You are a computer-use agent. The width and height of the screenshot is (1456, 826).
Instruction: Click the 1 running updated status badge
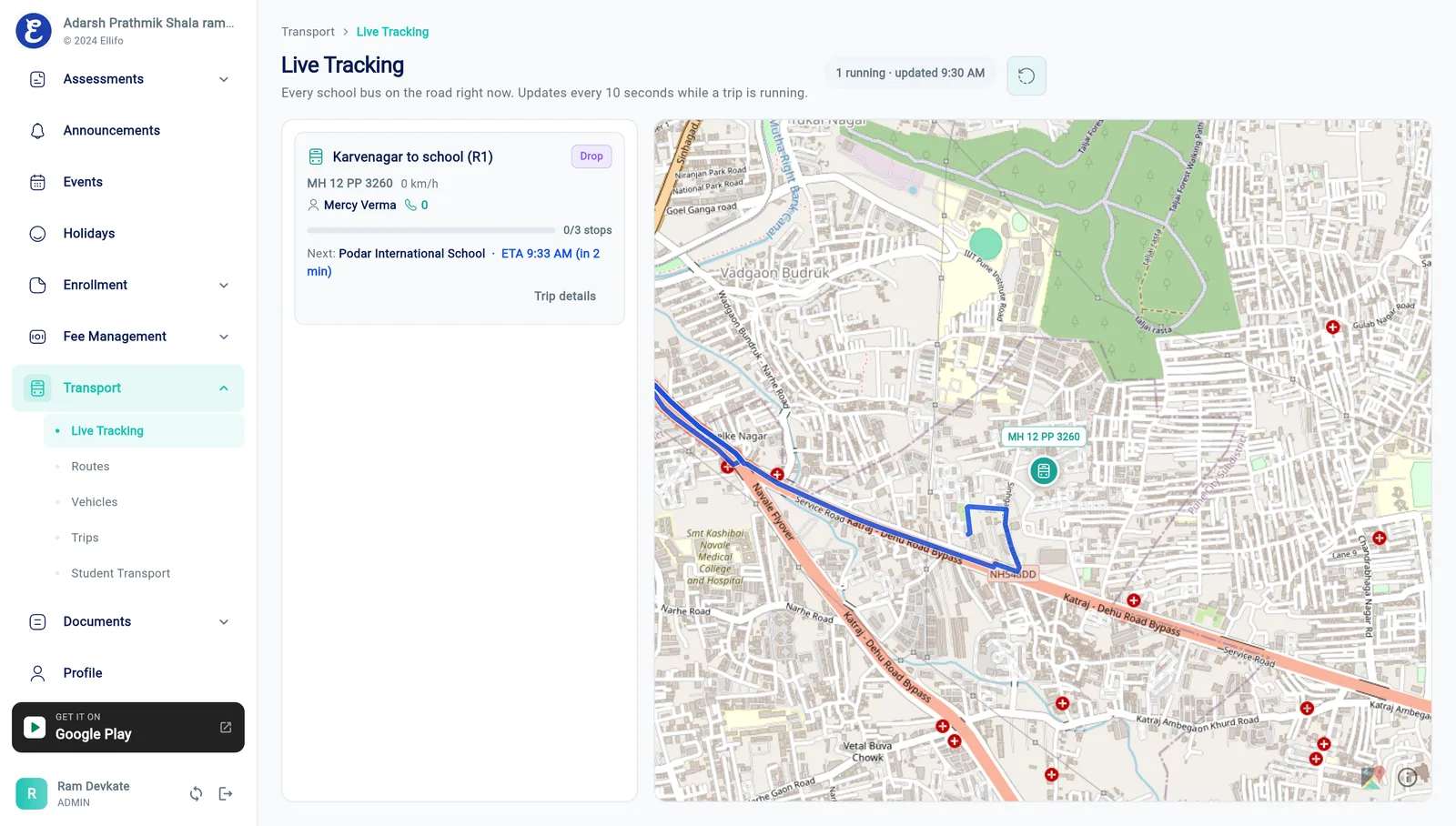pyautogui.click(x=910, y=73)
